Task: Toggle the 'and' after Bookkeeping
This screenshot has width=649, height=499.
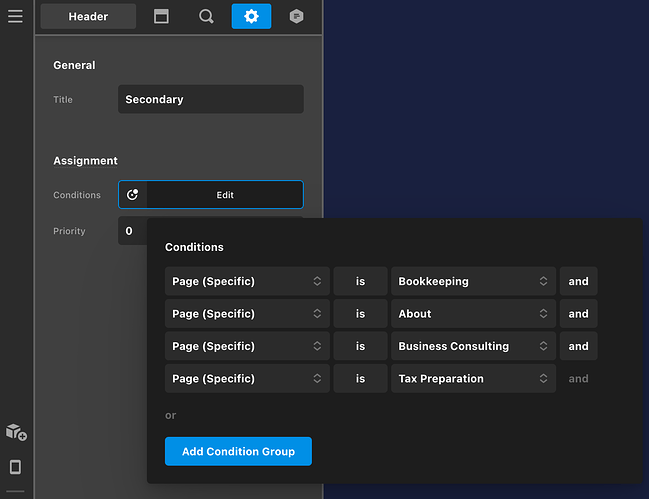Action: point(578,281)
